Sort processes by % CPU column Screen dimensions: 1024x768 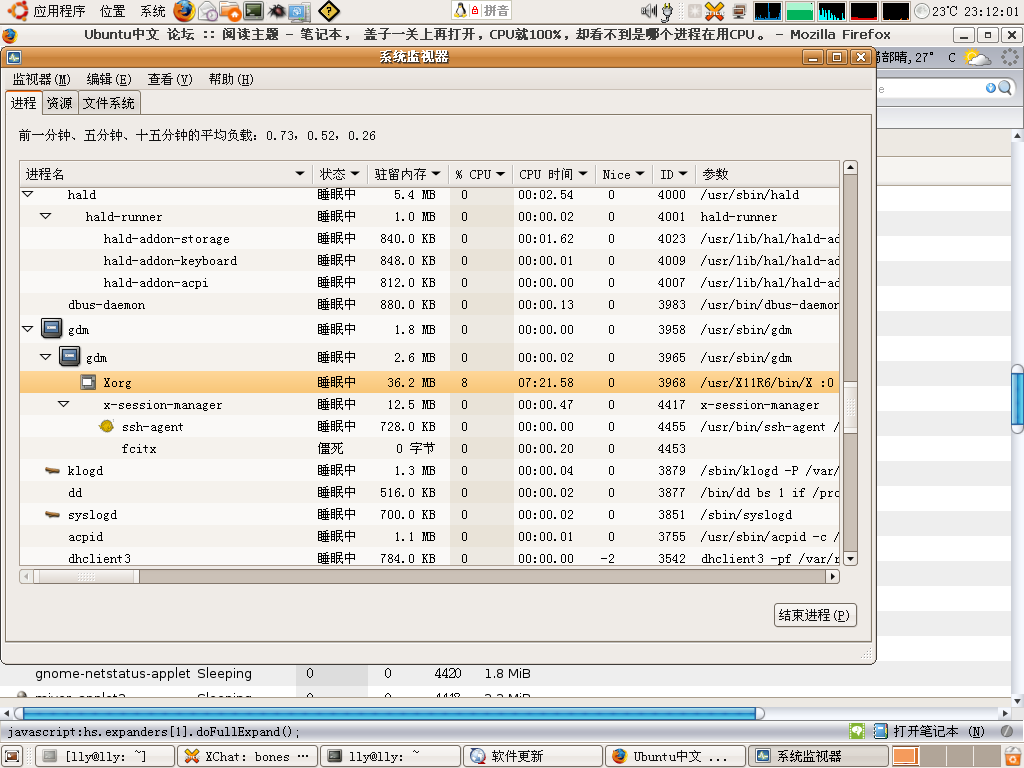pos(481,174)
